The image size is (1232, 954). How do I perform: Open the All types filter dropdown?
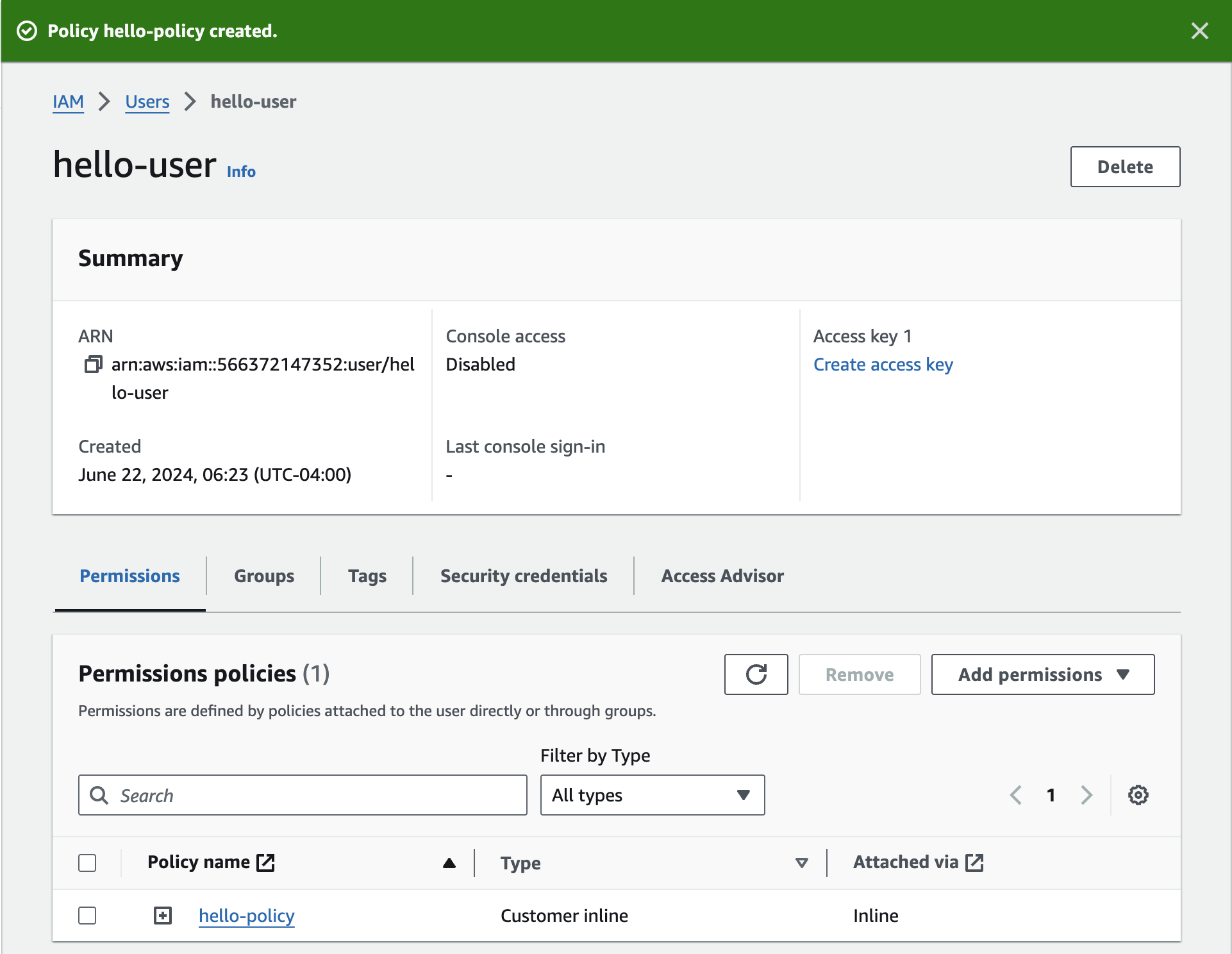point(652,795)
